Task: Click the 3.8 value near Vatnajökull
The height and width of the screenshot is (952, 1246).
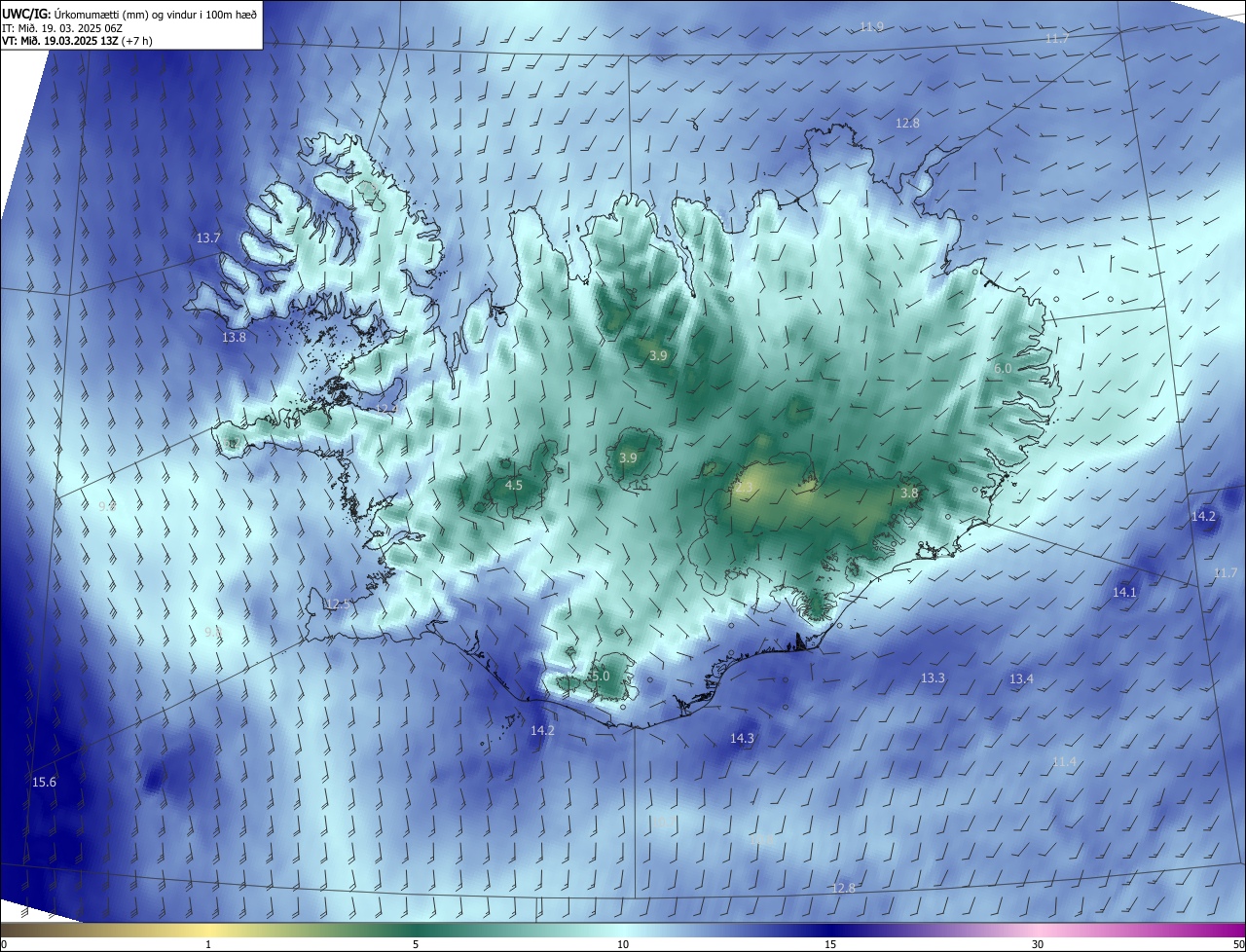Action: tap(909, 494)
